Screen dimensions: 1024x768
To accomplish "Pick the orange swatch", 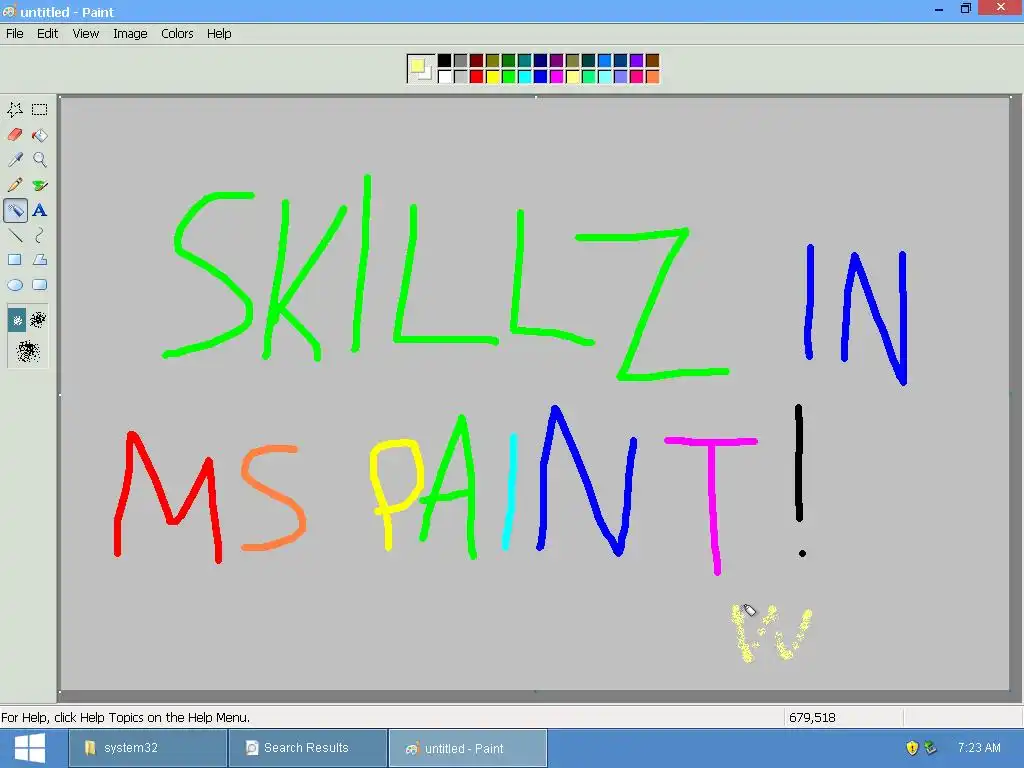I will pos(652,76).
